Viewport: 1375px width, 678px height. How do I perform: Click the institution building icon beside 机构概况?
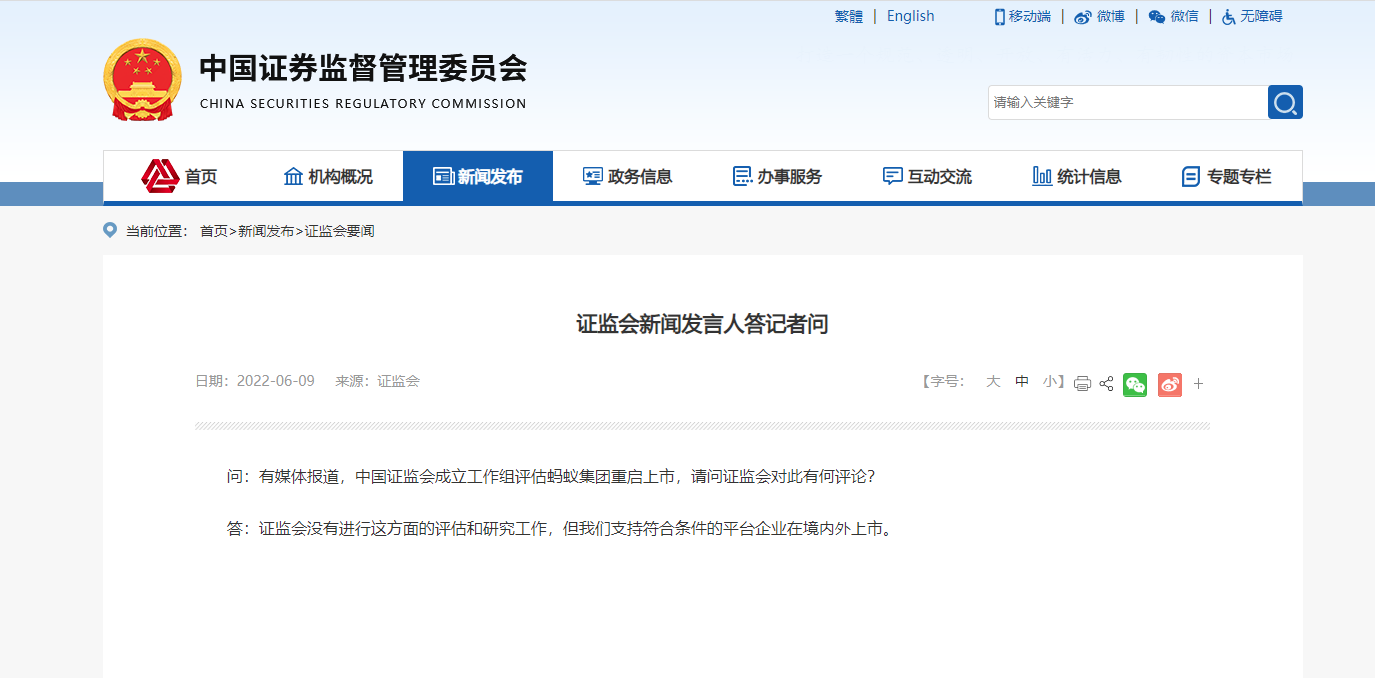pyautogui.click(x=293, y=176)
